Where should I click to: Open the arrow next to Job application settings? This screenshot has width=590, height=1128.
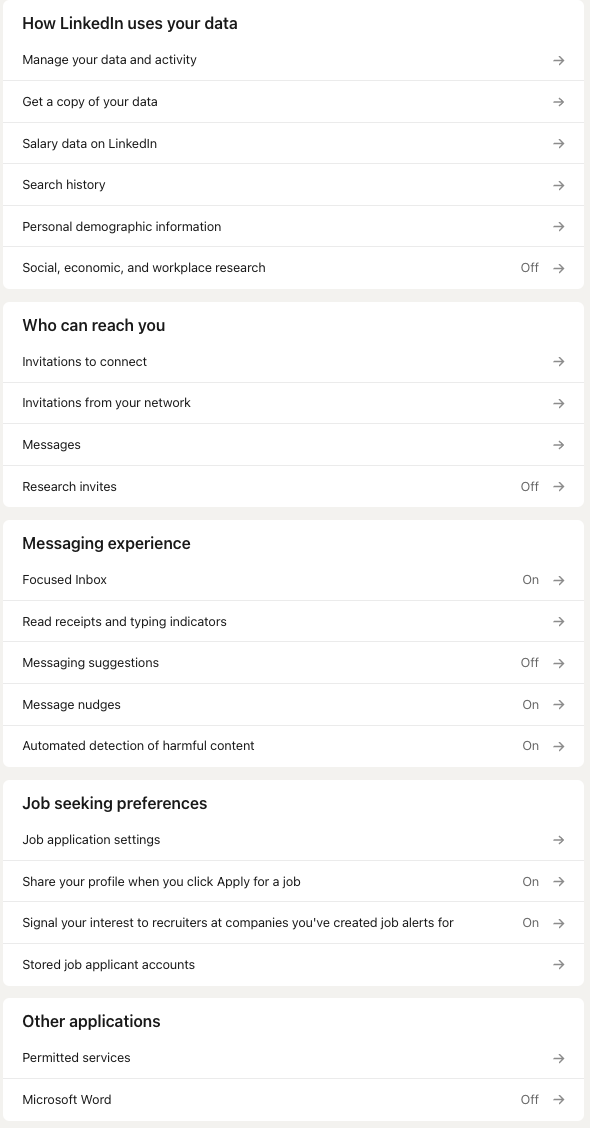tap(558, 839)
